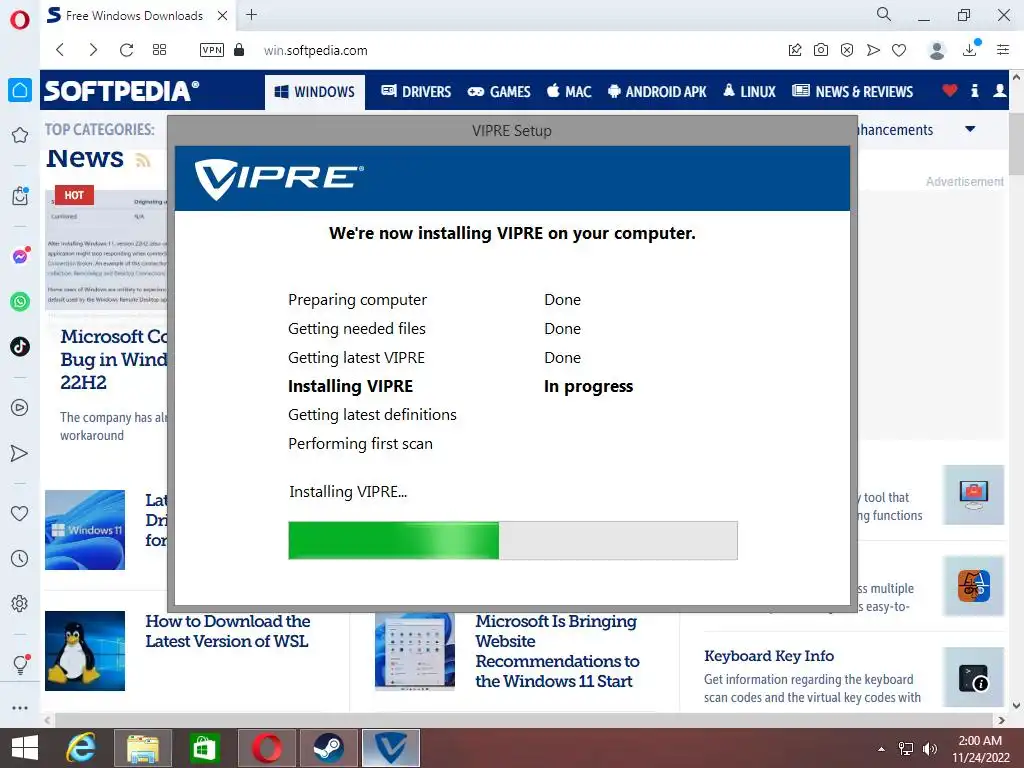Open the Easy Setup menu icon
The width and height of the screenshot is (1024, 768).
(x=1003, y=50)
